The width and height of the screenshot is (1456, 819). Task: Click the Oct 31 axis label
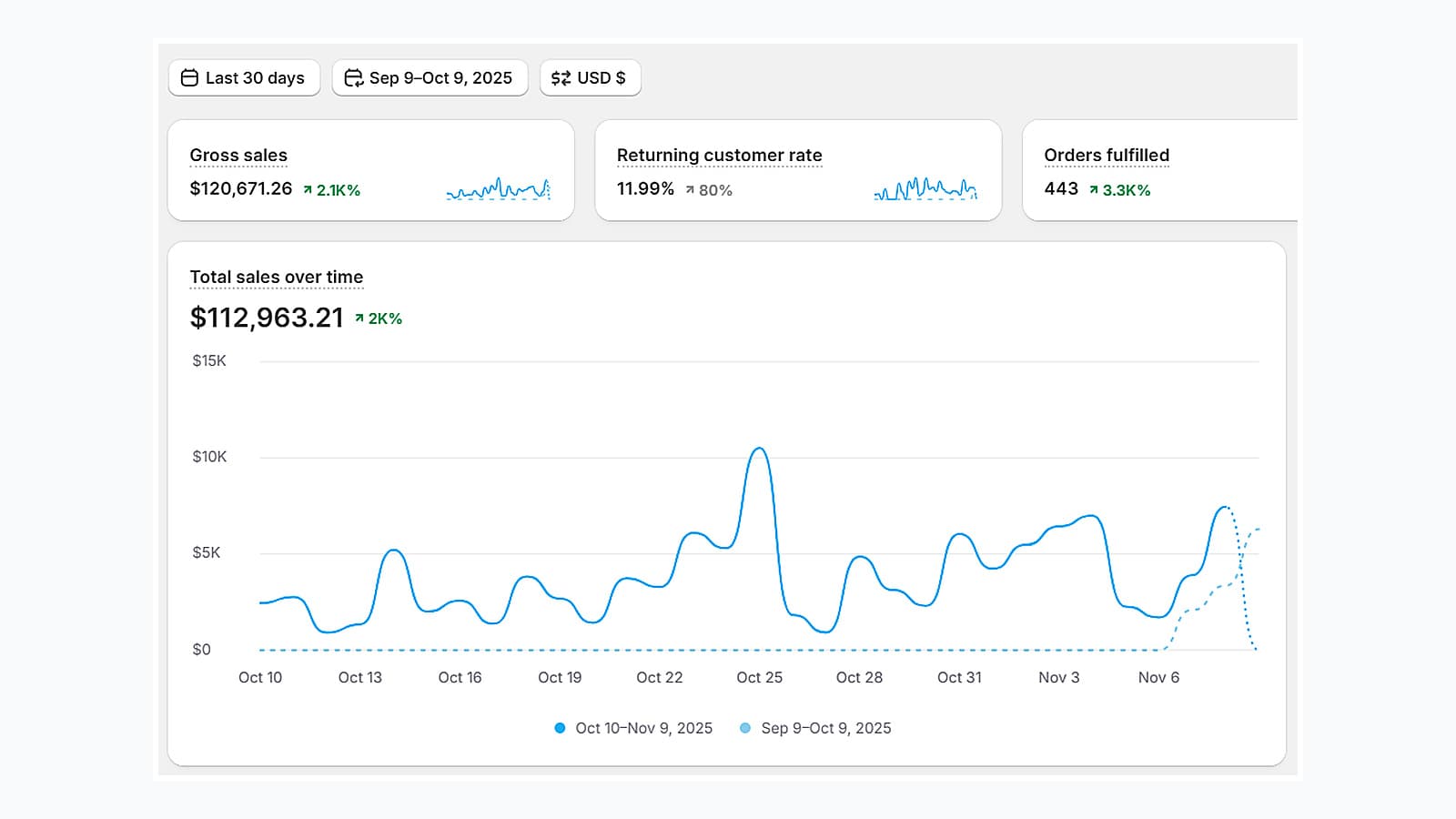coord(959,677)
